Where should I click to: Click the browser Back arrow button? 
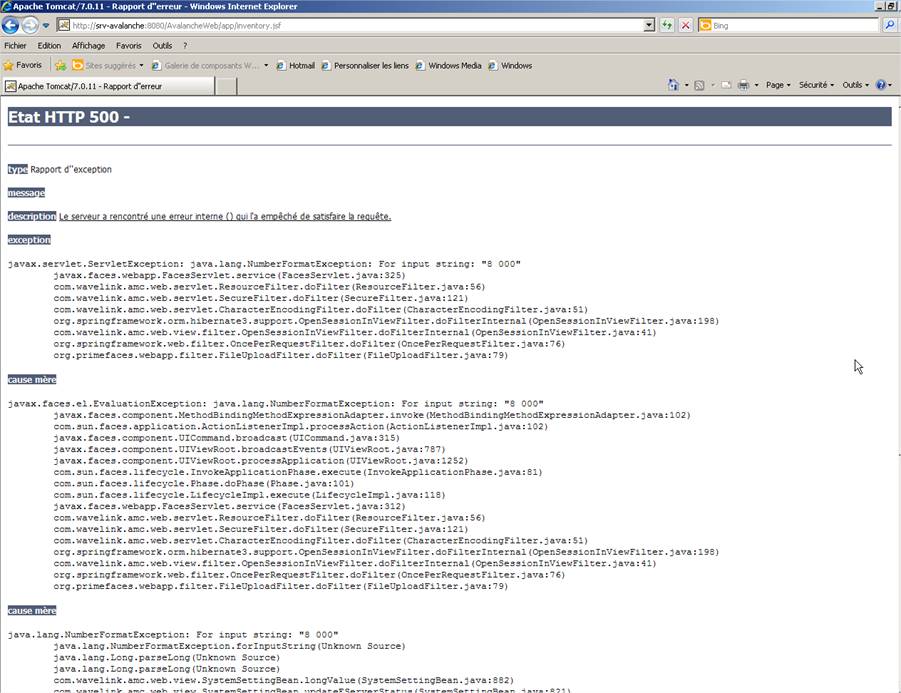(x=11, y=25)
